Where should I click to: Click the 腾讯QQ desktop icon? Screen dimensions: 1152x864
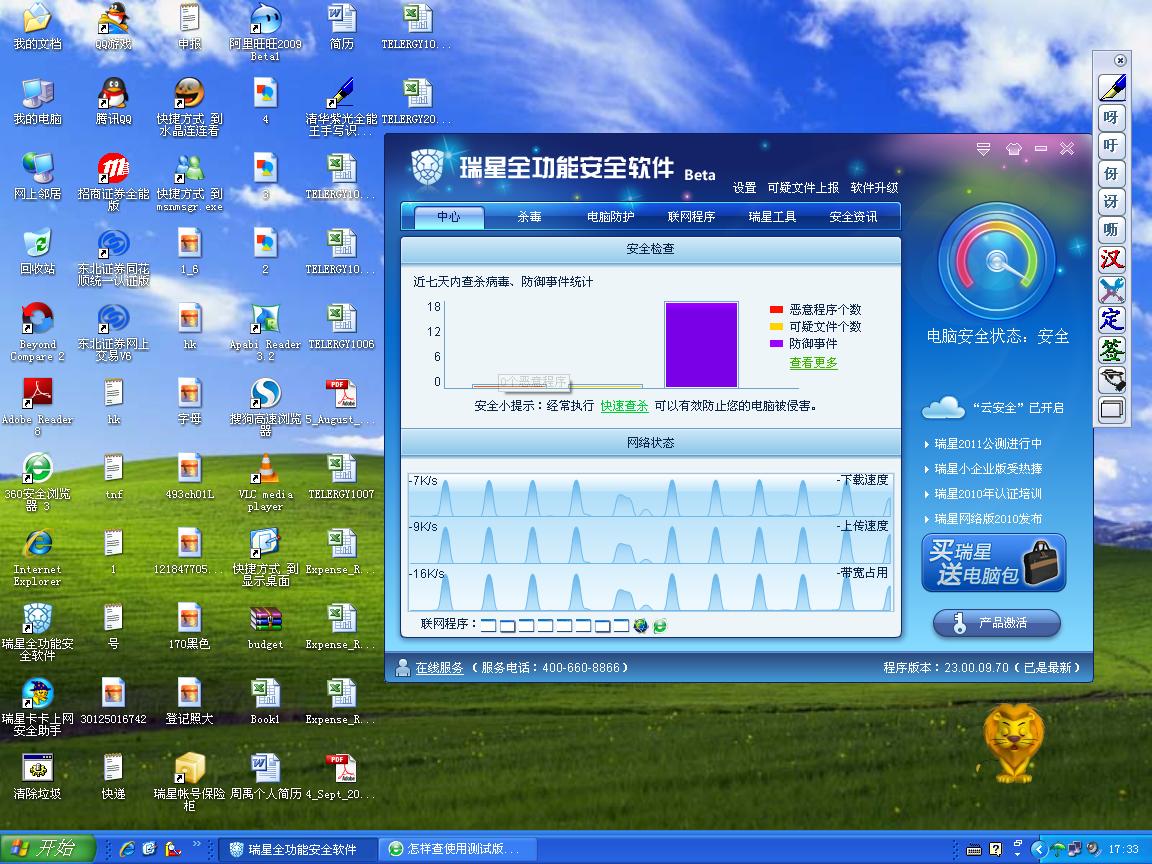pyautogui.click(x=113, y=101)
